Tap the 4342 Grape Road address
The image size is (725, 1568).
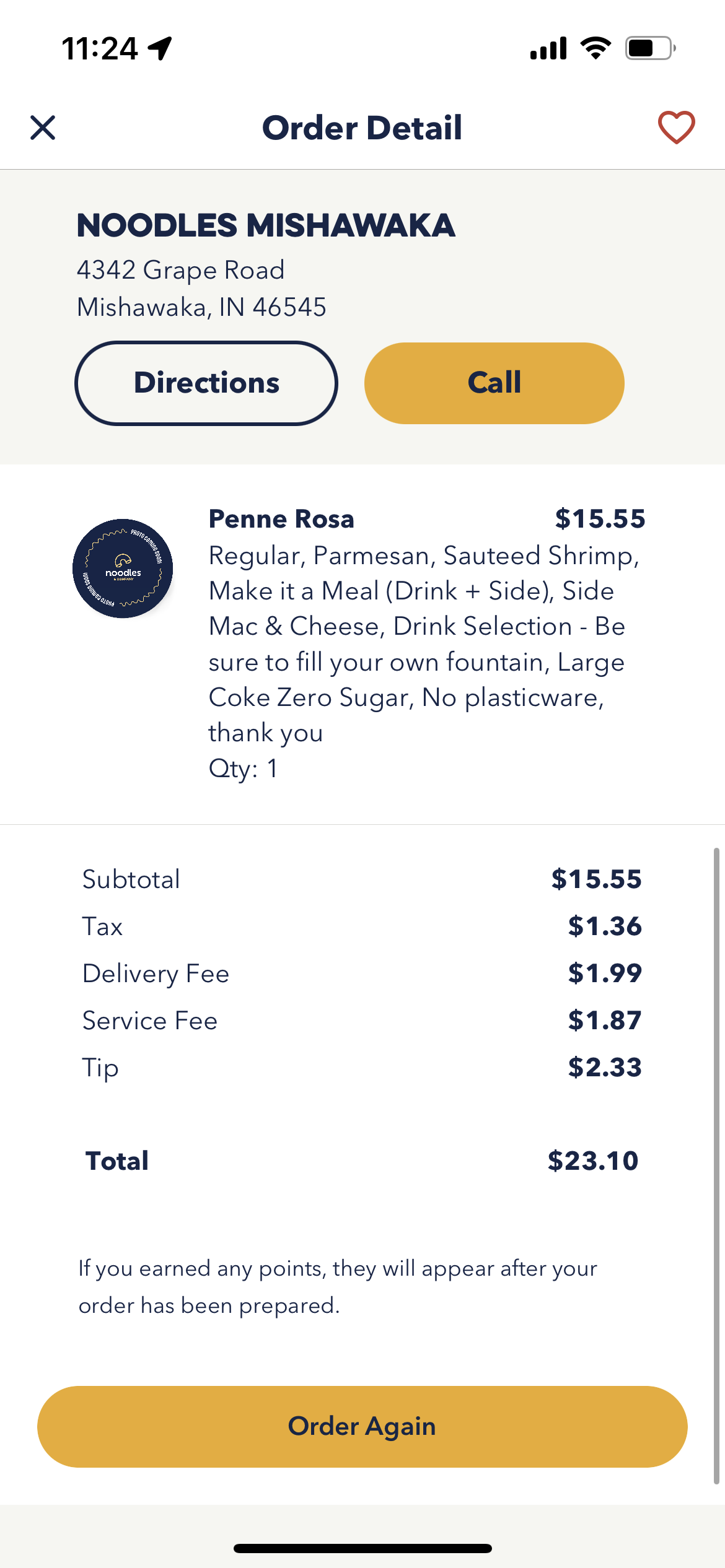tap(181, 270)
